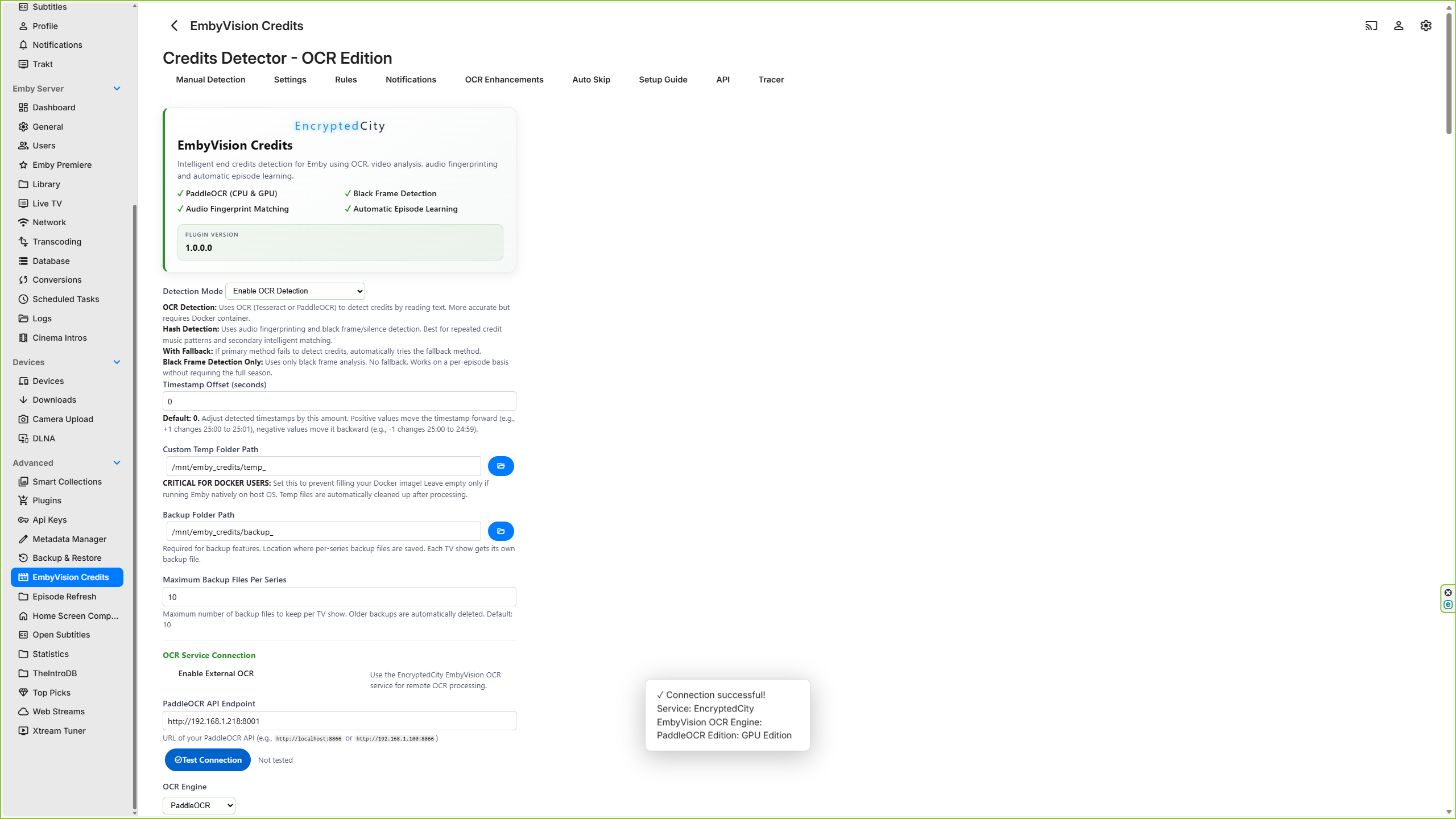The height and width of the screenshot is (819, 1456).
Task: Open the Detection Mode dropdown
Action: [x=295, y=291]
